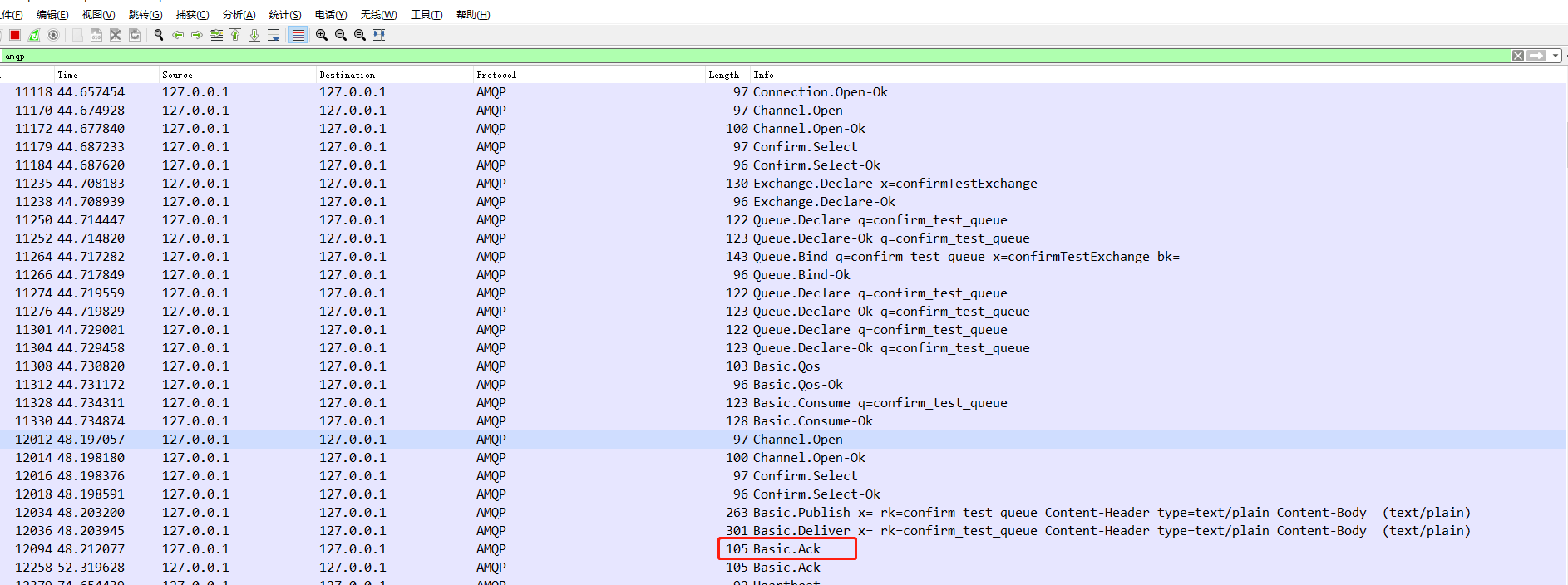1568x585 pixels.
Task: Select packet 11170 Channel.Open
Action: tap(783, 111)
